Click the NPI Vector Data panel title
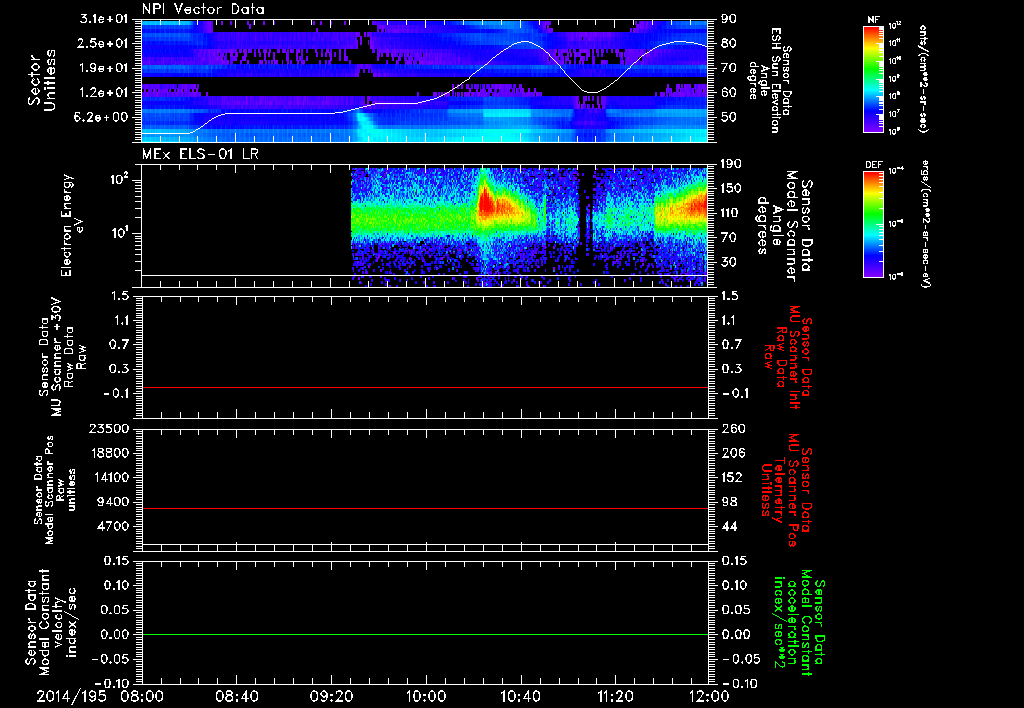The width and height of the screenshot is (1024, 708). [x=203, y=9]
